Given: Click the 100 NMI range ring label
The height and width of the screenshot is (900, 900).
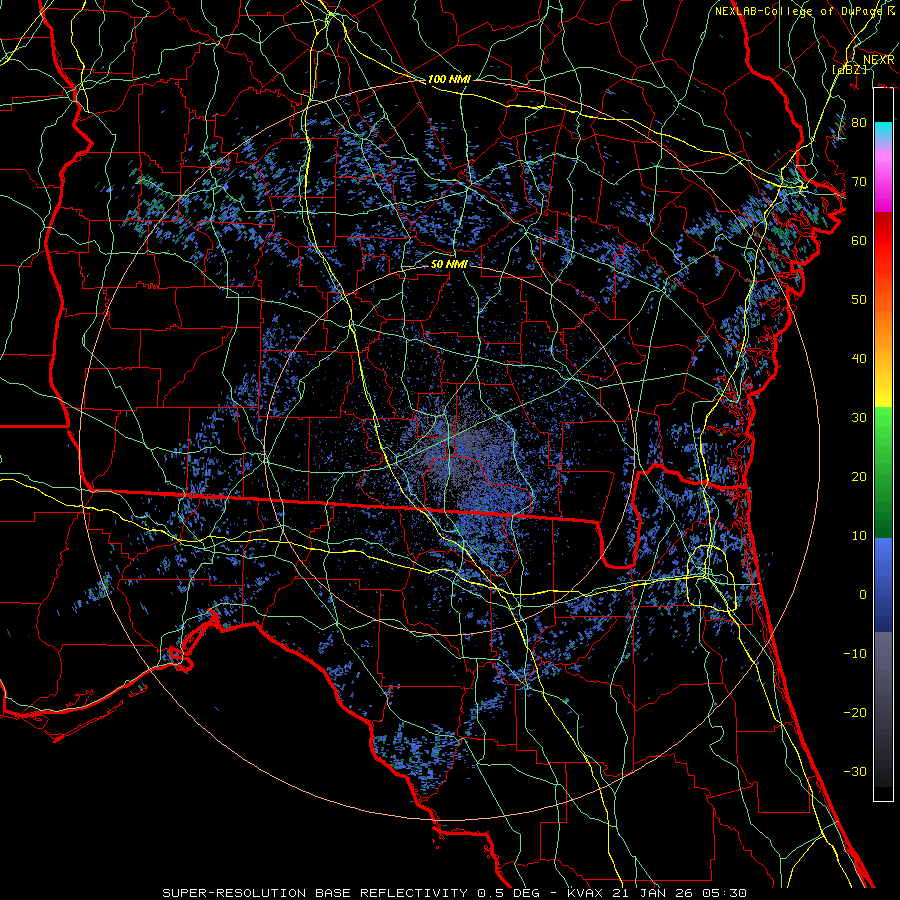Looking at the screenshot, I should click(x=449, y=79).
